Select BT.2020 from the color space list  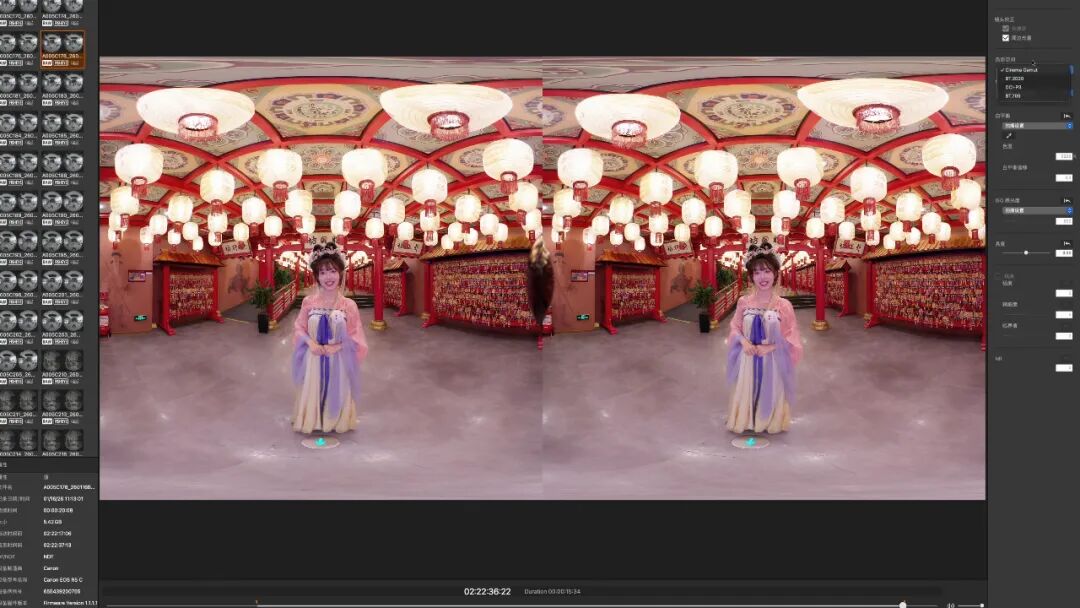pos(1016,78)
